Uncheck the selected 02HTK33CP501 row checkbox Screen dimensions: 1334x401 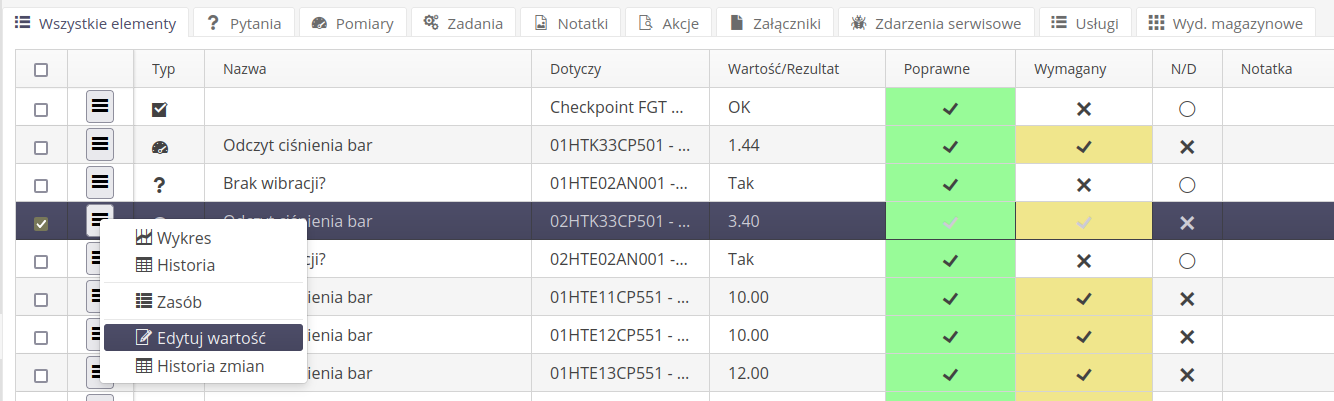pyautogui.click(x=41, y=224)
